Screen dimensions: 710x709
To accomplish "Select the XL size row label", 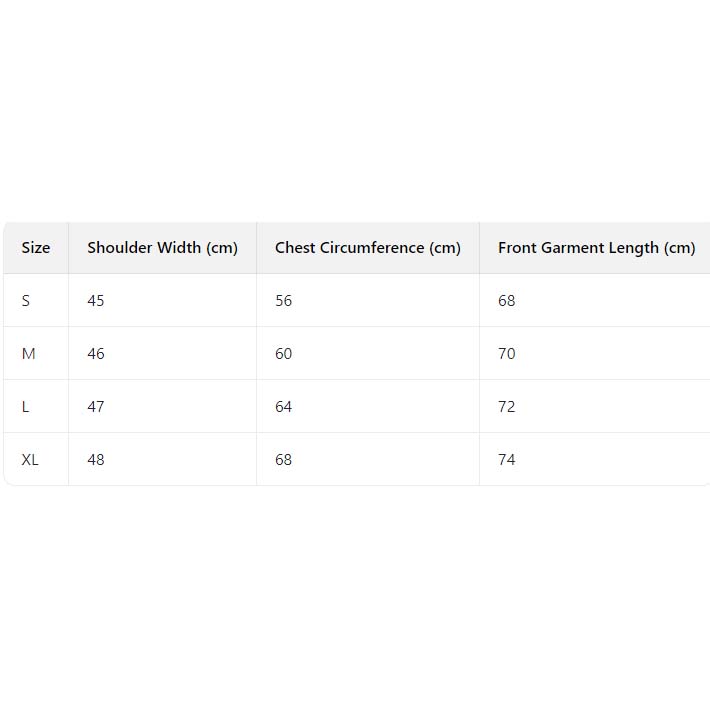I will pyautogui.click(x=30, y=460).
